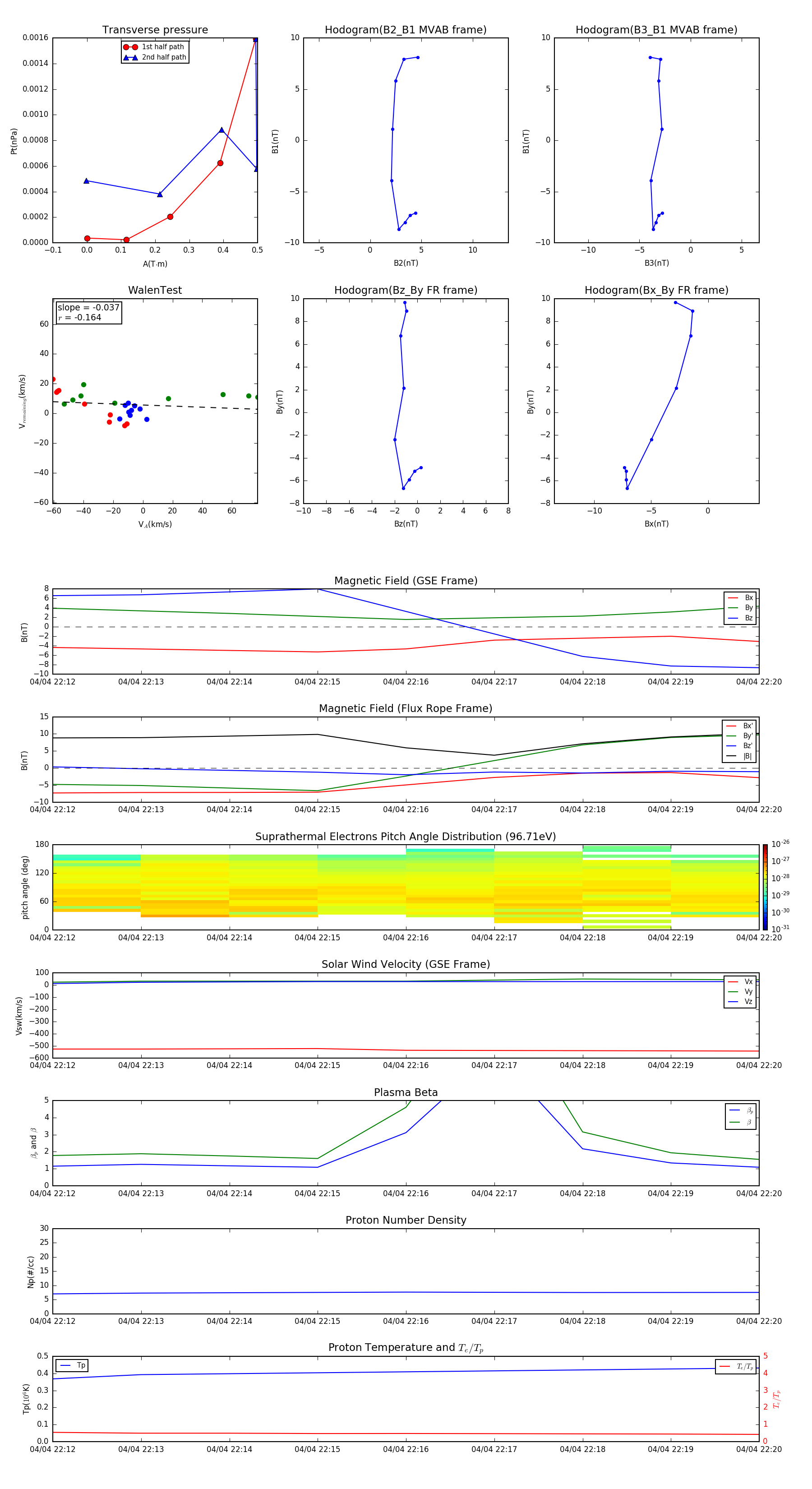
Task: Click the red Te/Tp axis label on the right
Action: pos(777,1399)
